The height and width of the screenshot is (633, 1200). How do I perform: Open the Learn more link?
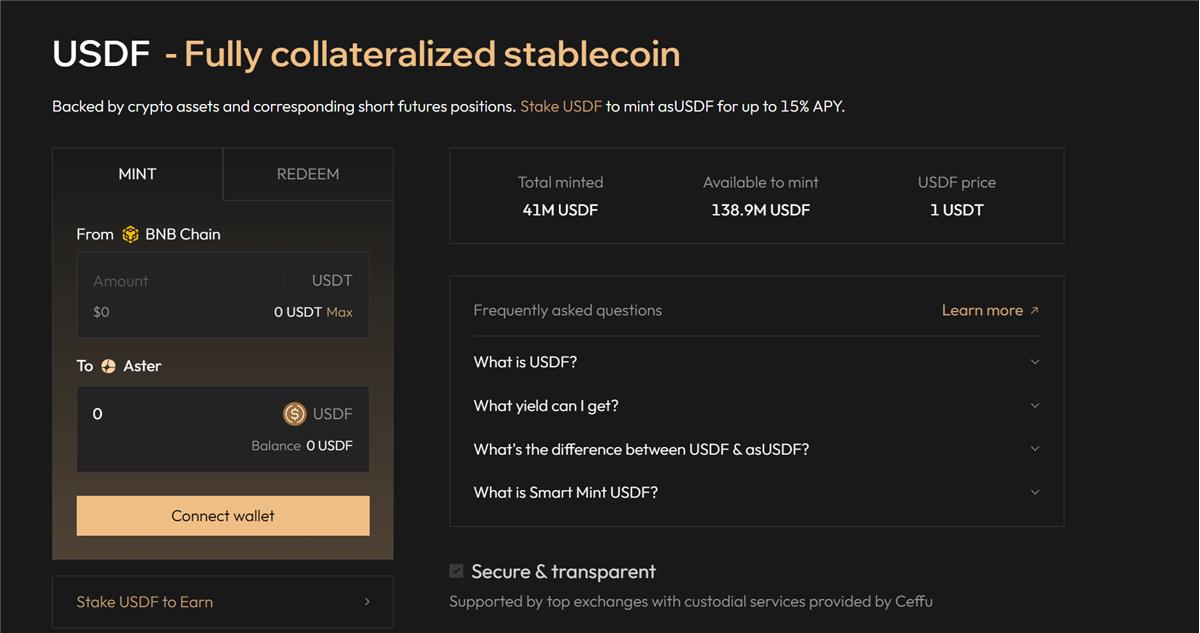(982, 311)
